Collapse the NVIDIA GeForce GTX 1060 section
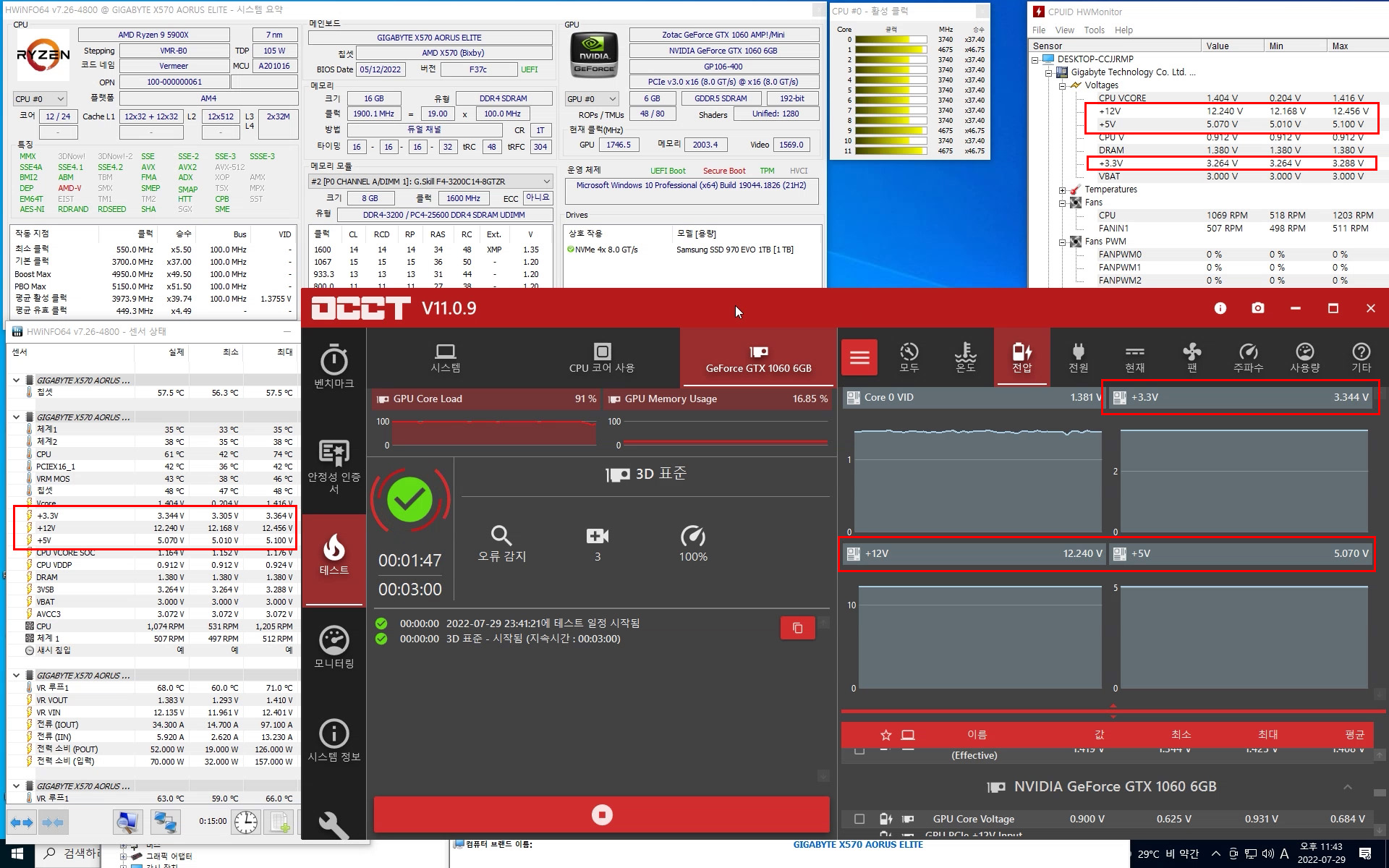The image size is (1389, 868). [x=1347, y=787]
